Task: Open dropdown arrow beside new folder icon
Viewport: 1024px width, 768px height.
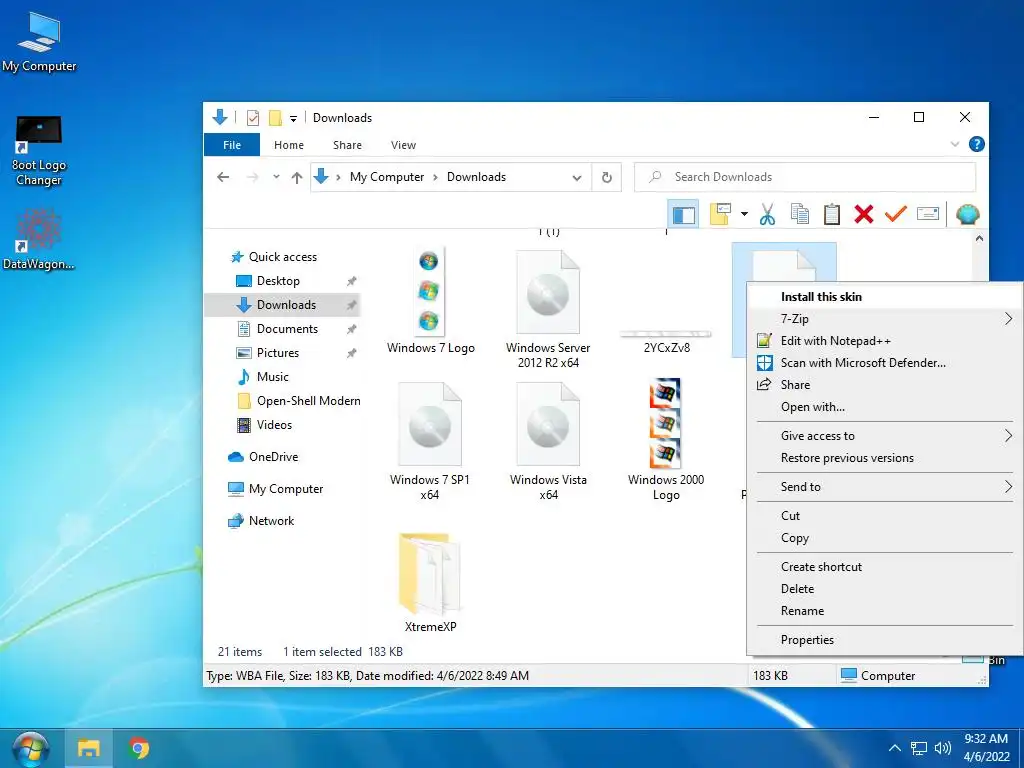Action: [744, 214]
